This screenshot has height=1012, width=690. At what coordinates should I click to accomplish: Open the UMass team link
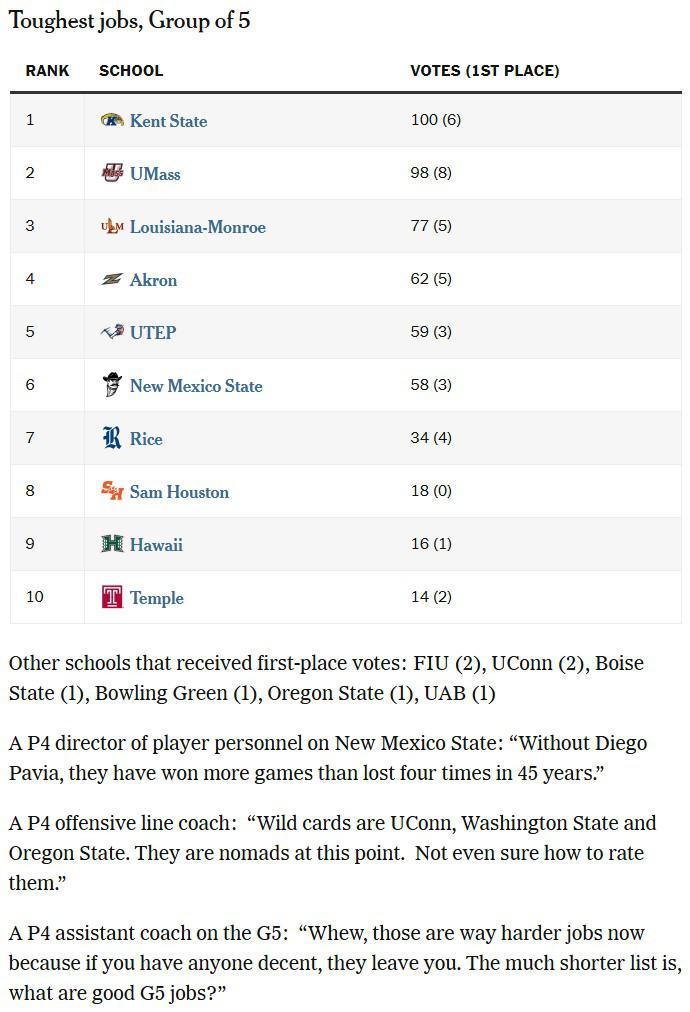coord(155,174)
